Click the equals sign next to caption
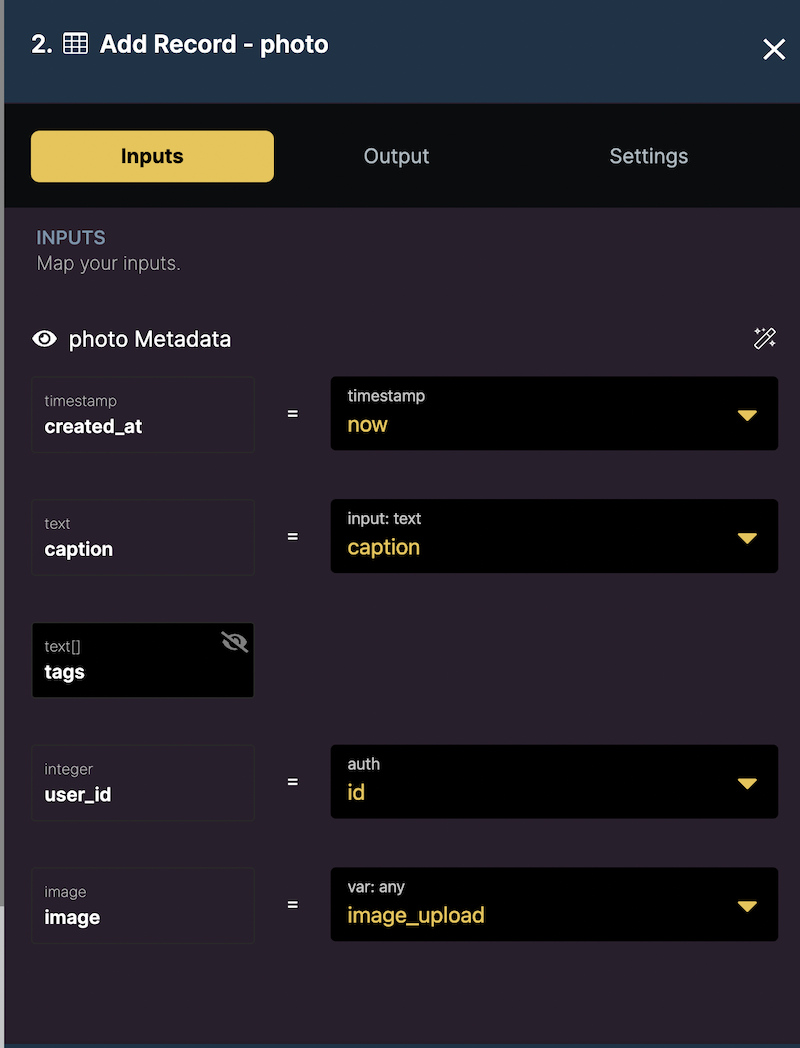The width and height of the screenshot is (800, 1048). click(292, 537)
